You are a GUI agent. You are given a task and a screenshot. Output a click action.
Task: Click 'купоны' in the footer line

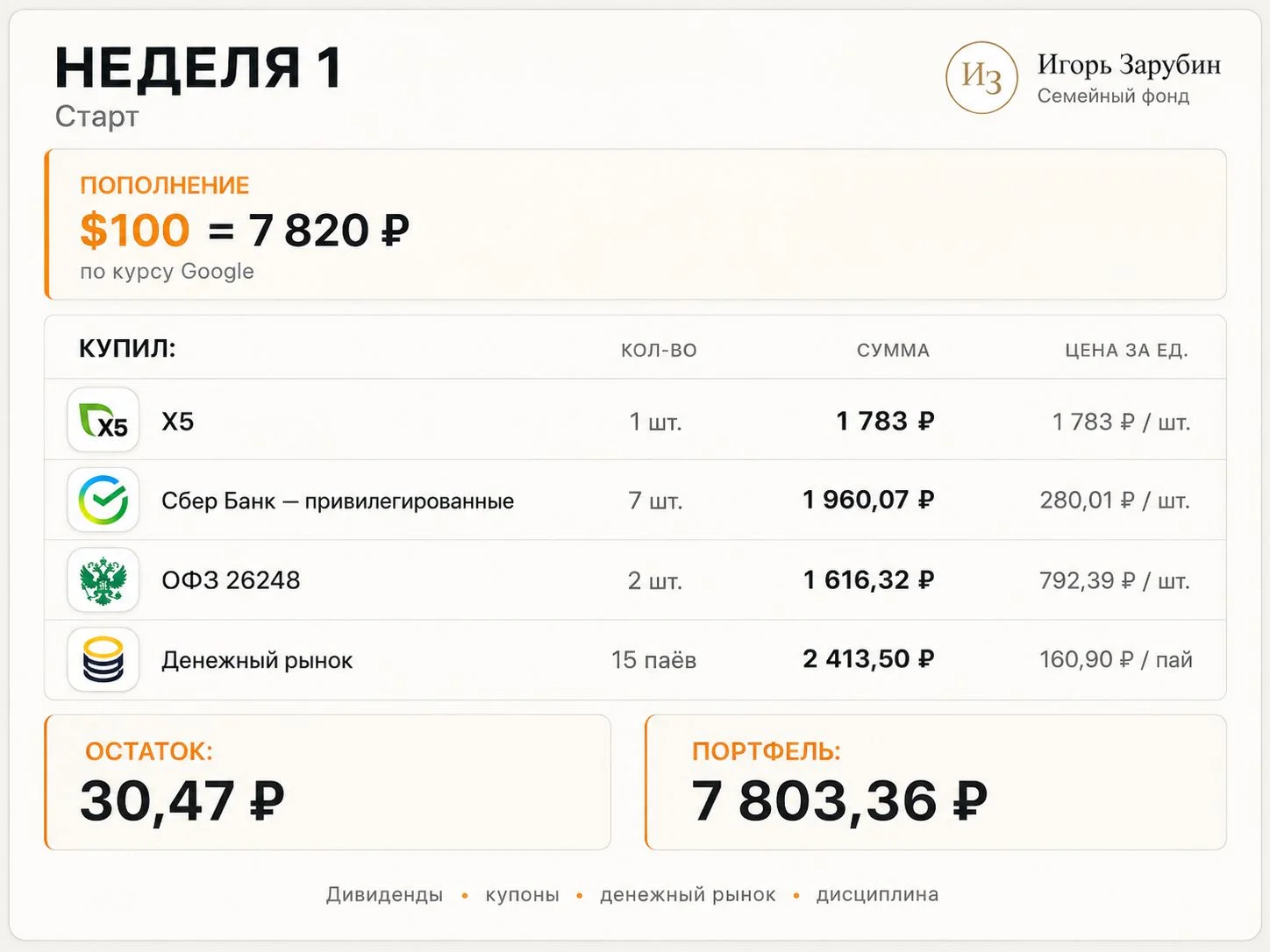pos(522,895)
